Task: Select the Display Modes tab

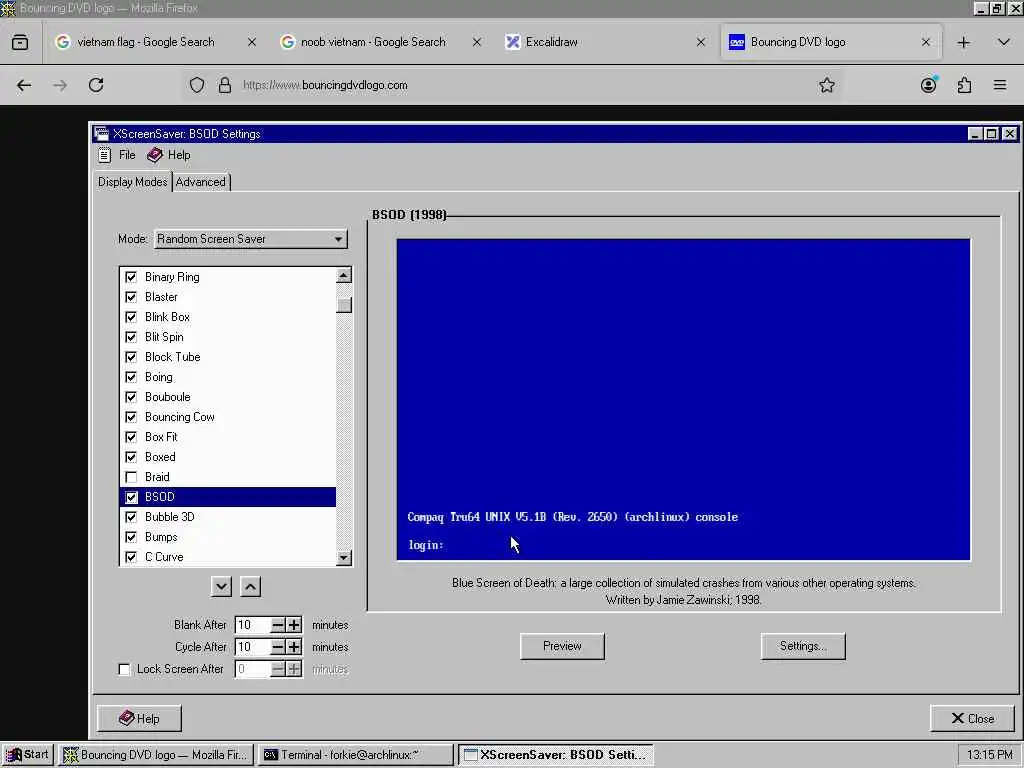Action: coord(133,182)
